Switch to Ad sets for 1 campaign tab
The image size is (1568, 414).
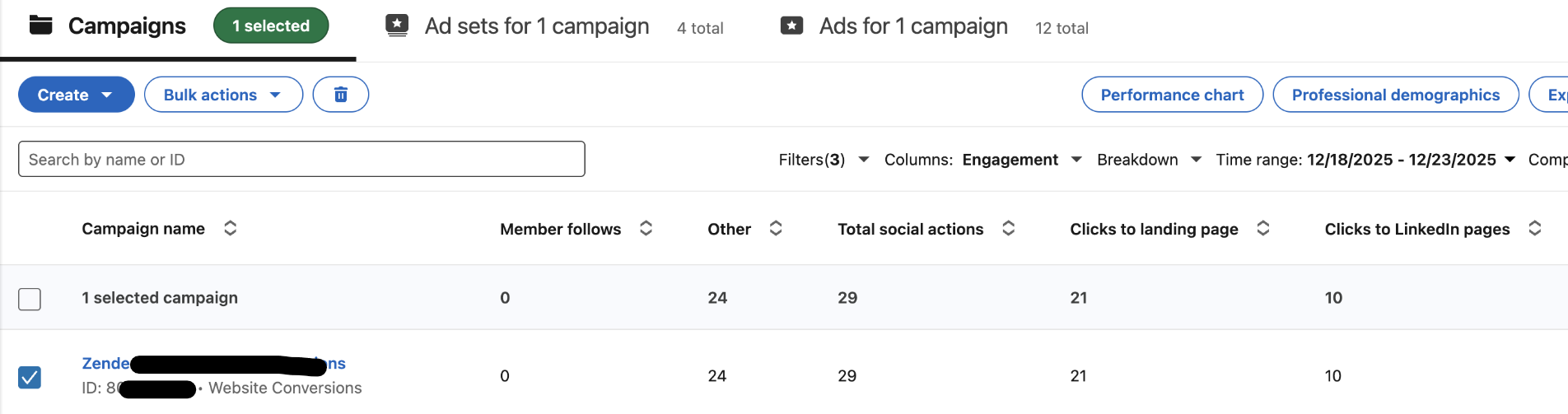pyautogui.click(x=537, y=26)
